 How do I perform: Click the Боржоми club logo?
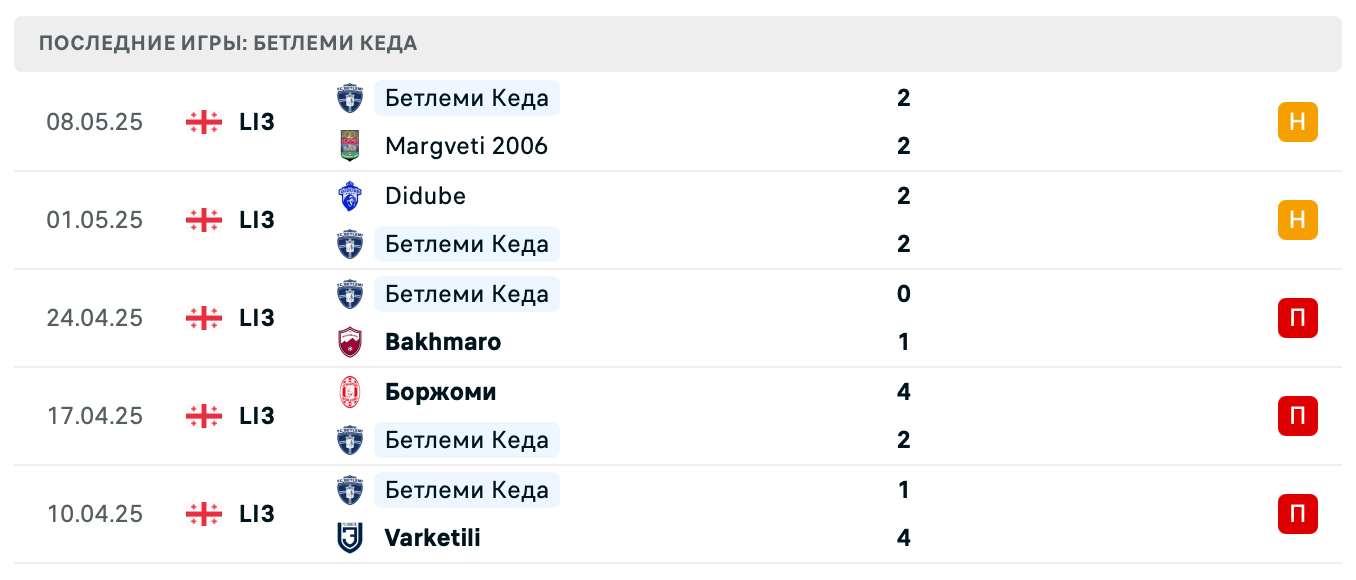click(349, 392)
